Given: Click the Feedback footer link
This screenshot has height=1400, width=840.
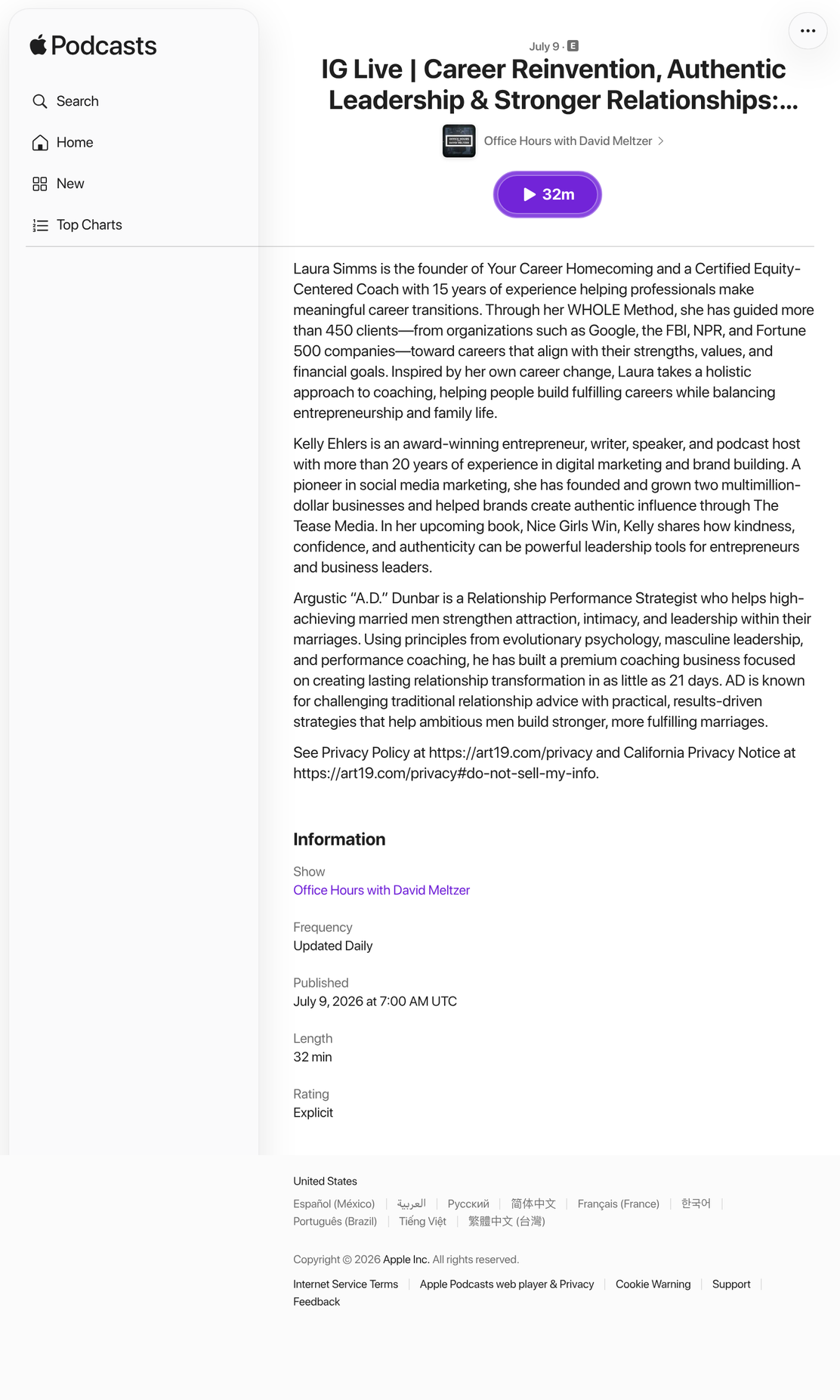Looking at the screenshot, I should (x=317, y=1301).
